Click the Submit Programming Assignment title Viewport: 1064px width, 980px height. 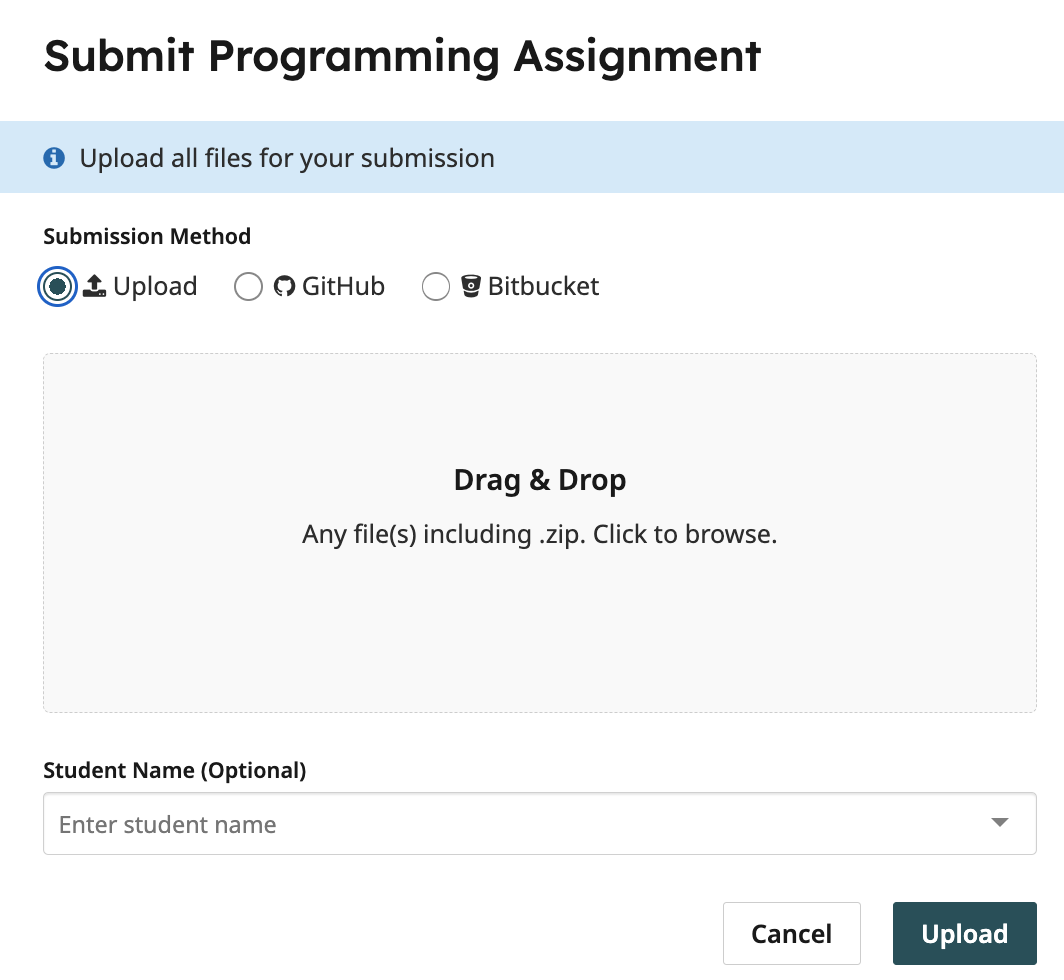pos(402,55)
